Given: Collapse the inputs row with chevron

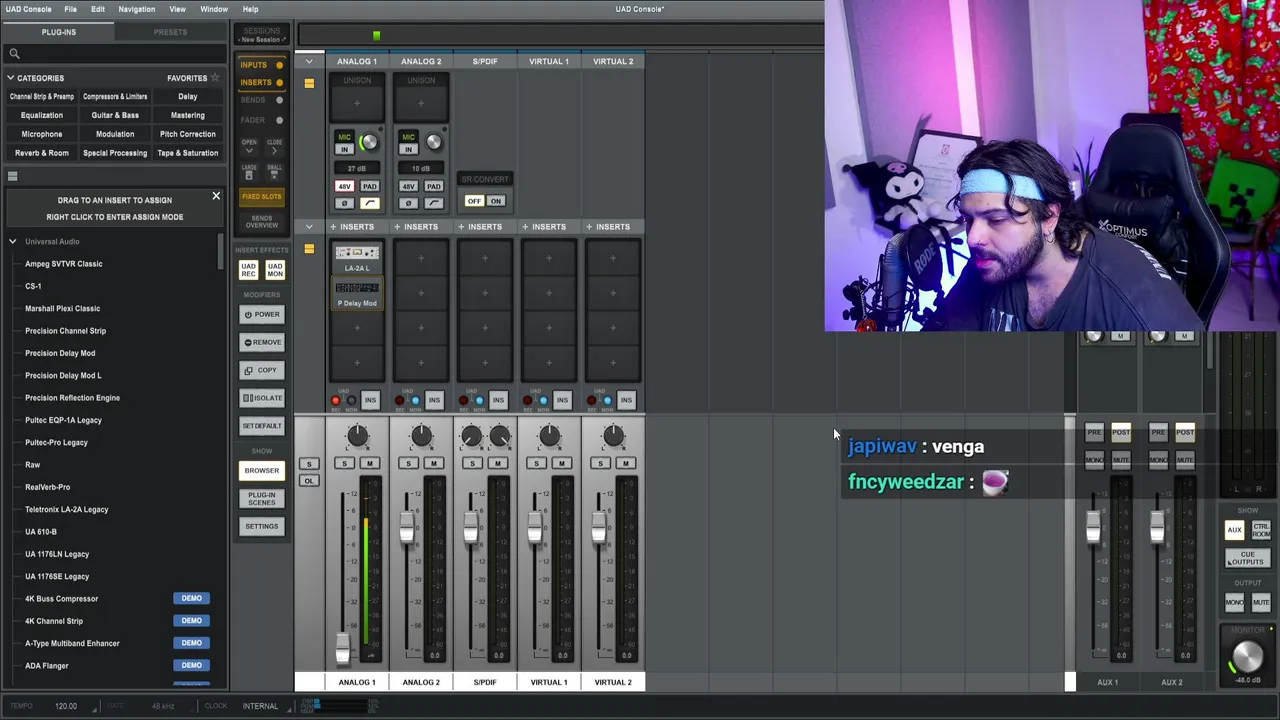Looking at the screenshot, I should [x=309, y=62].
